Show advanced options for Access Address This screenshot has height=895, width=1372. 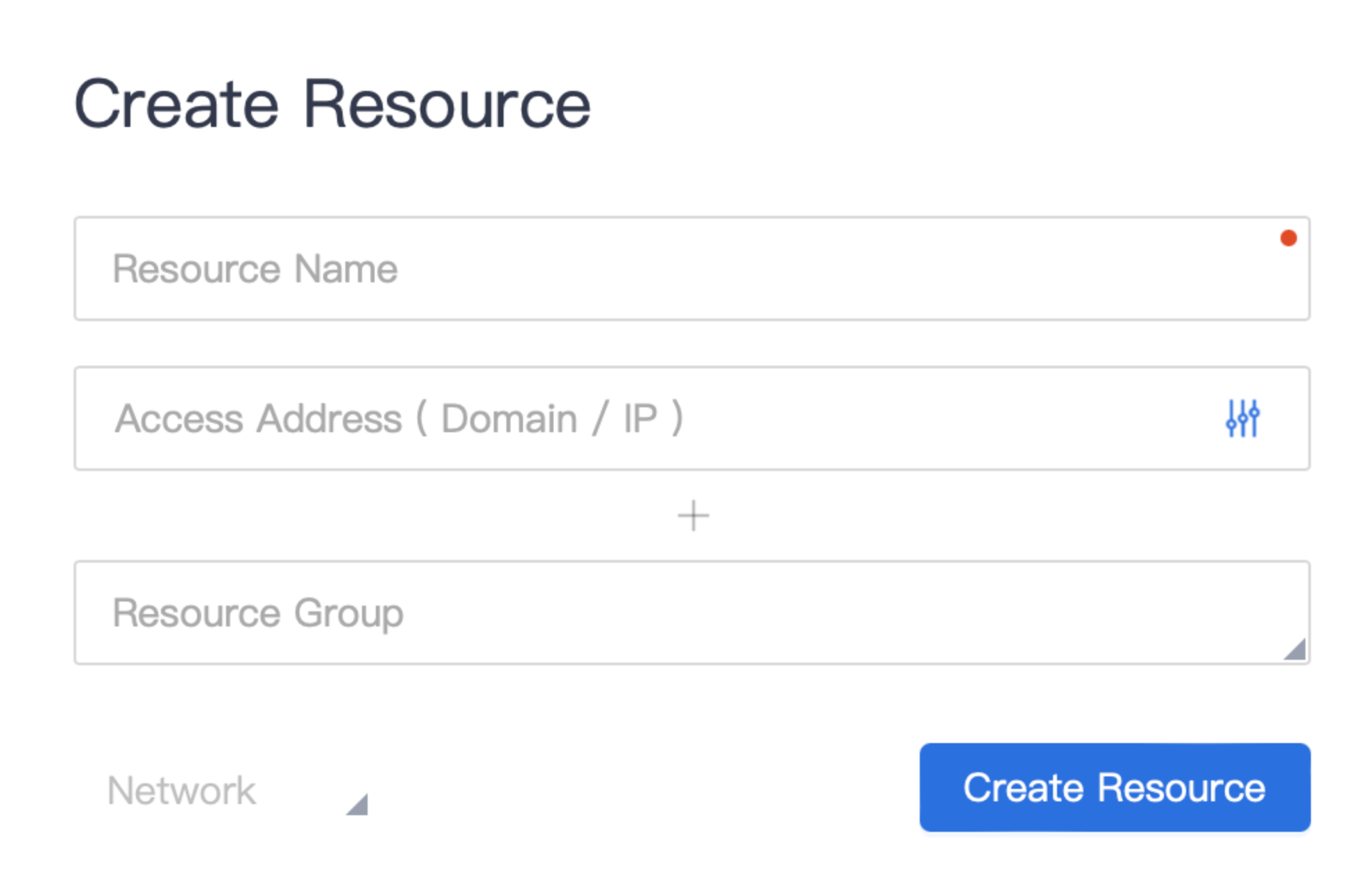coord(1242,418)
